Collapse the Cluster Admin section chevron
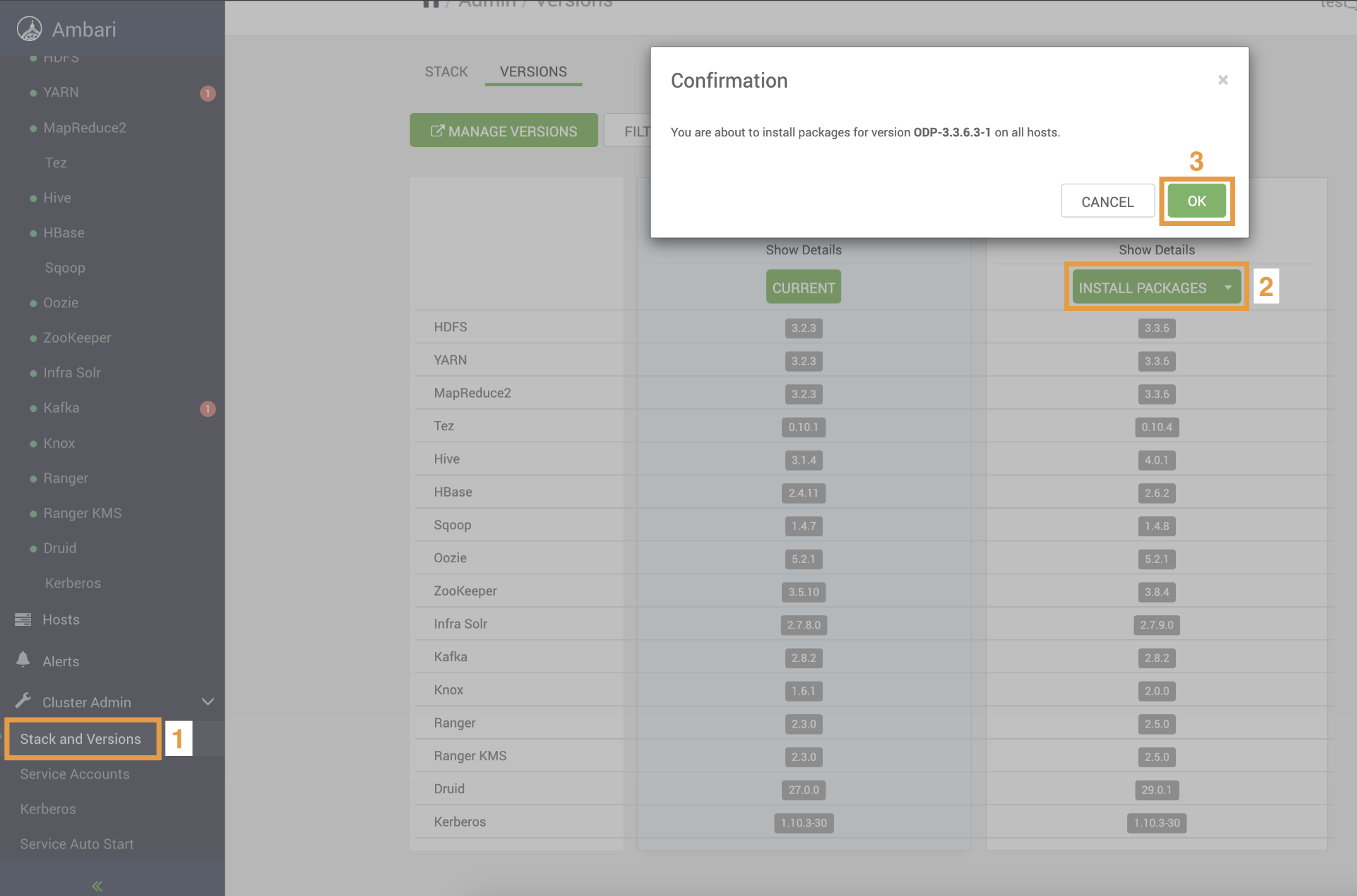 208,702
